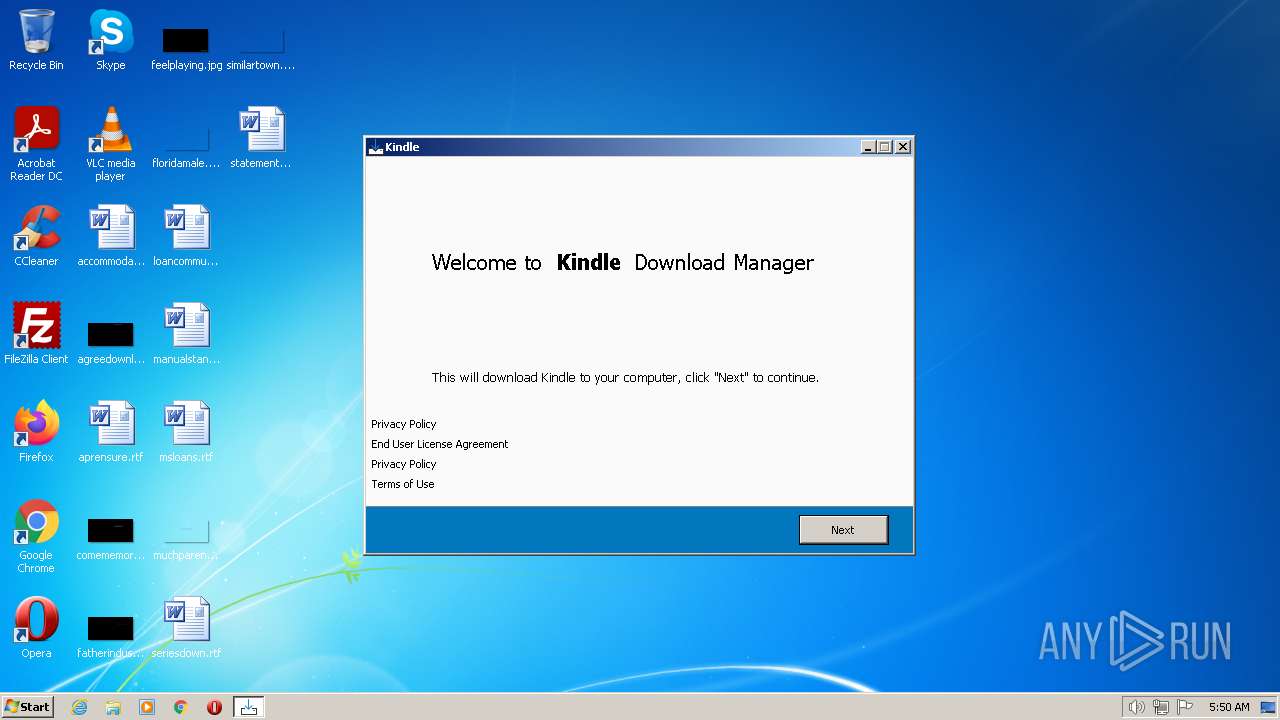Select the msloans.rtf document icon
Screen dimensions: 1280x720
186,432
